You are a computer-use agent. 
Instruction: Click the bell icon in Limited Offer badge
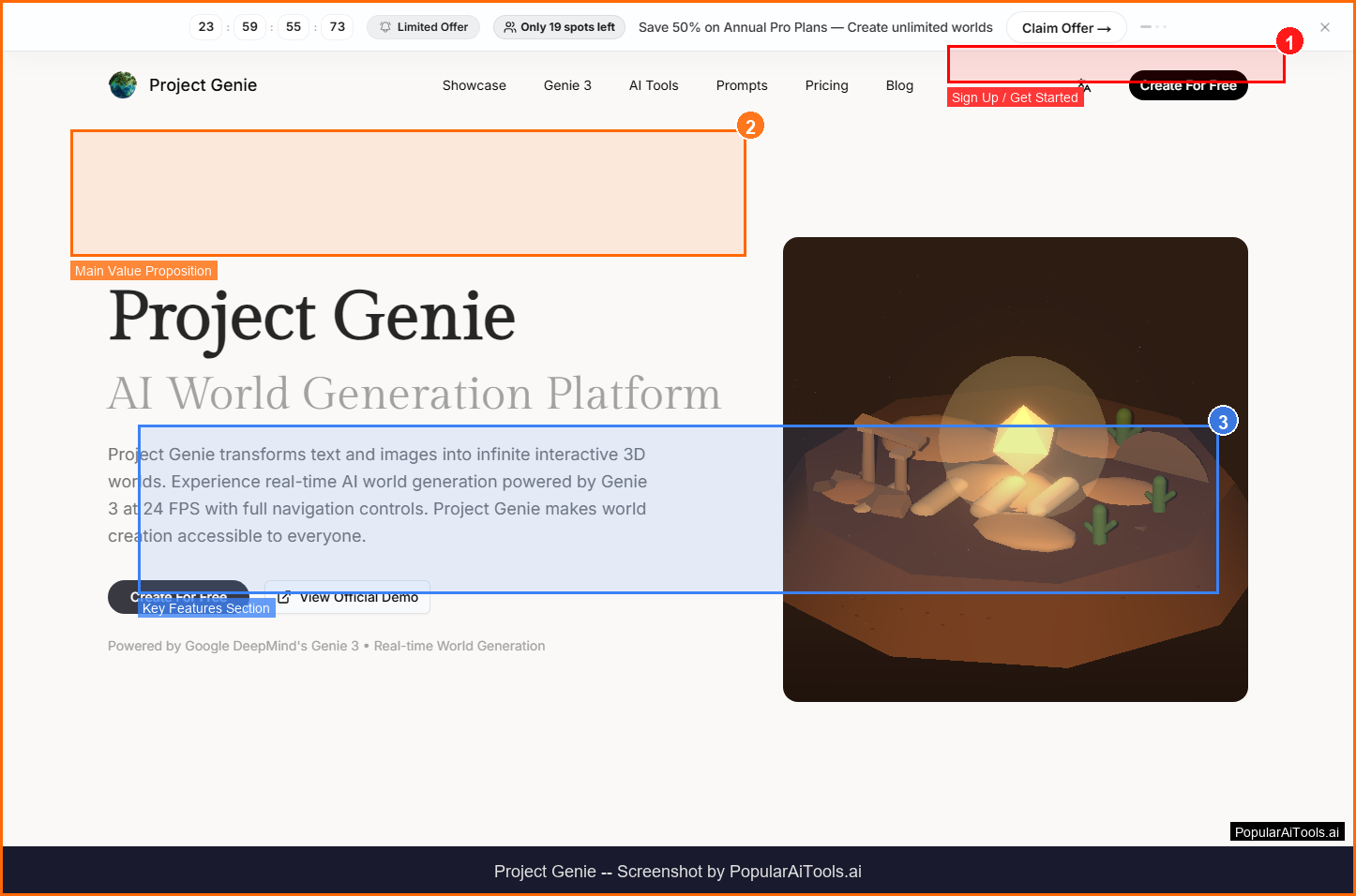click(x=385, y=27)
